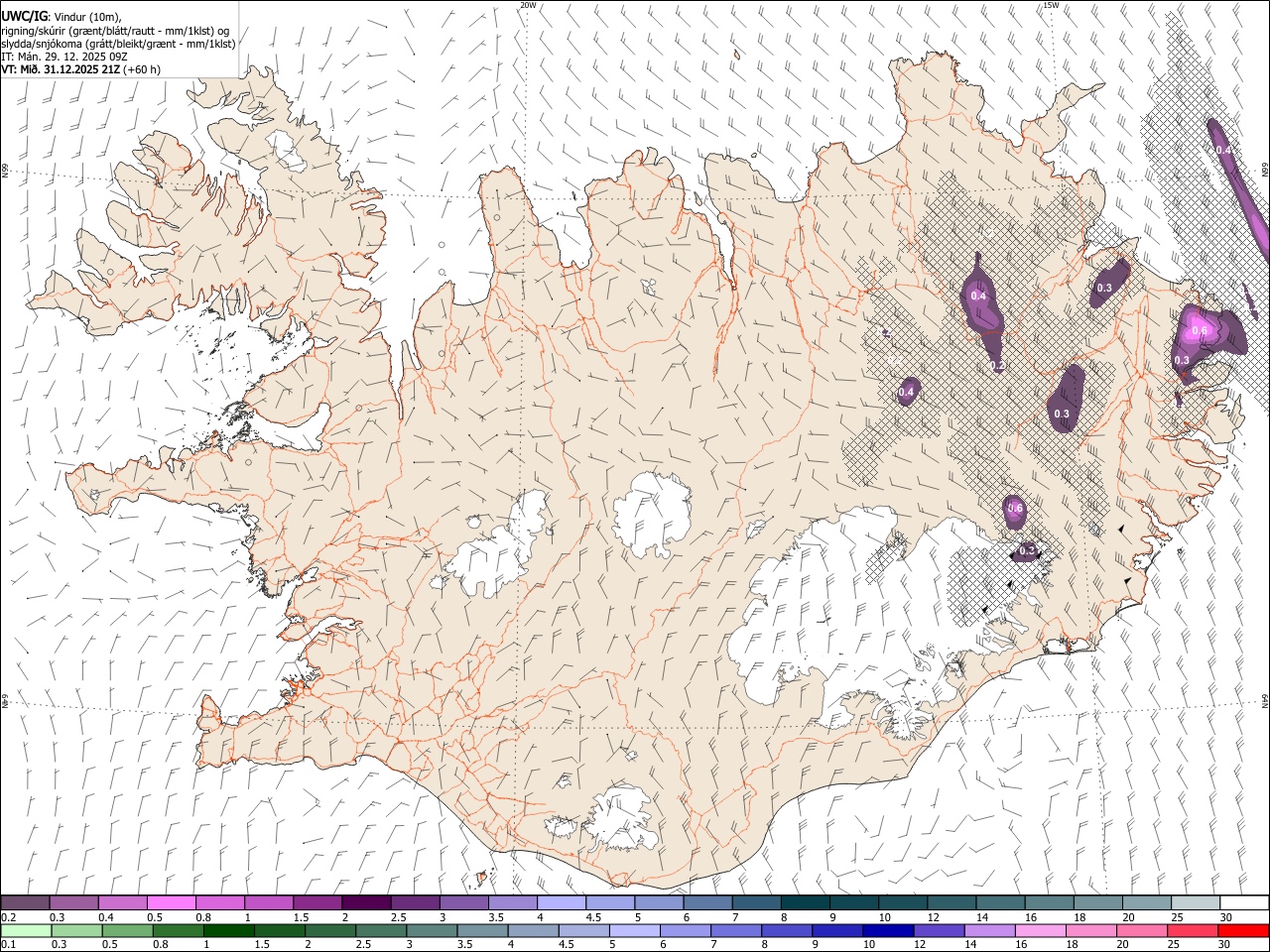Click the 'slydda/snjókoma' legend description line
Image resolution: width=1270 pixels, height=952 pixels.
(118, 44)
